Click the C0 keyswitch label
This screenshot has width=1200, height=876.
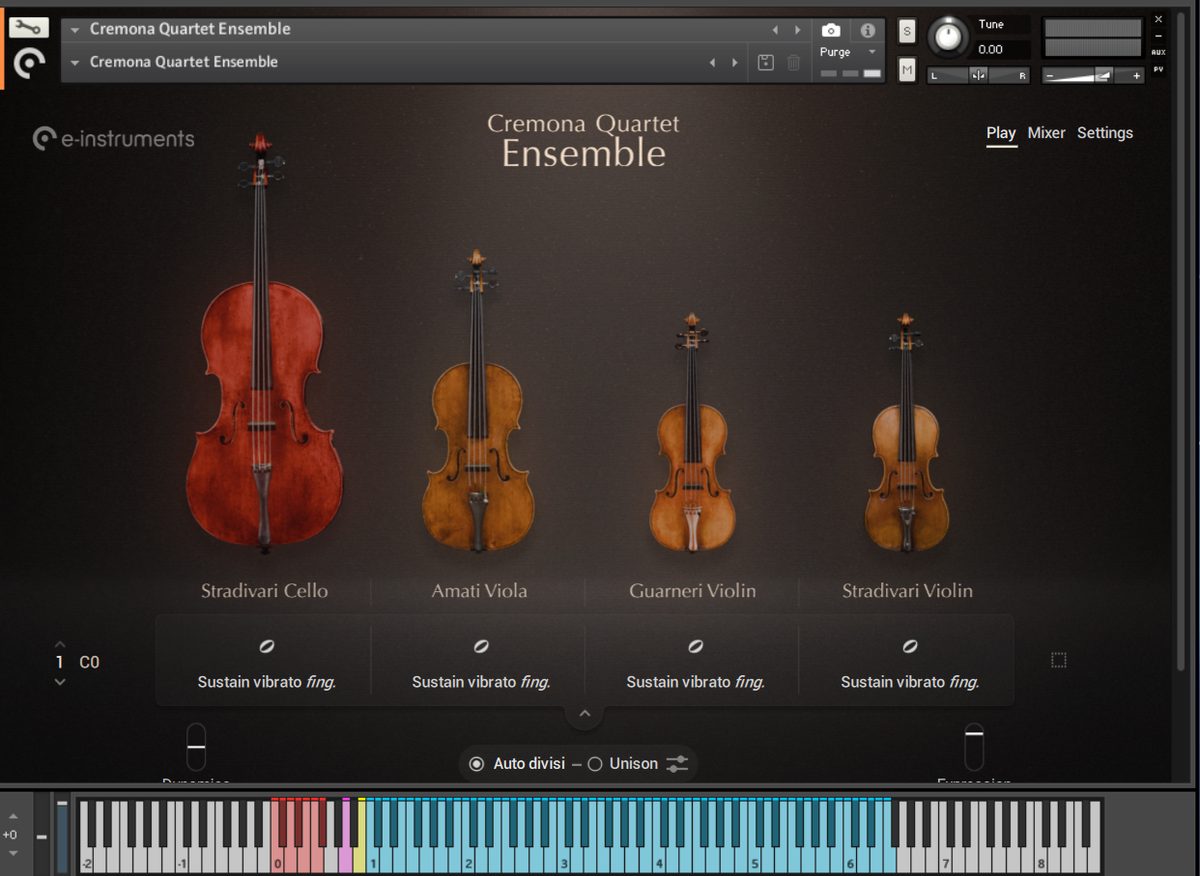pyautogui.click(x=89, y=662)
